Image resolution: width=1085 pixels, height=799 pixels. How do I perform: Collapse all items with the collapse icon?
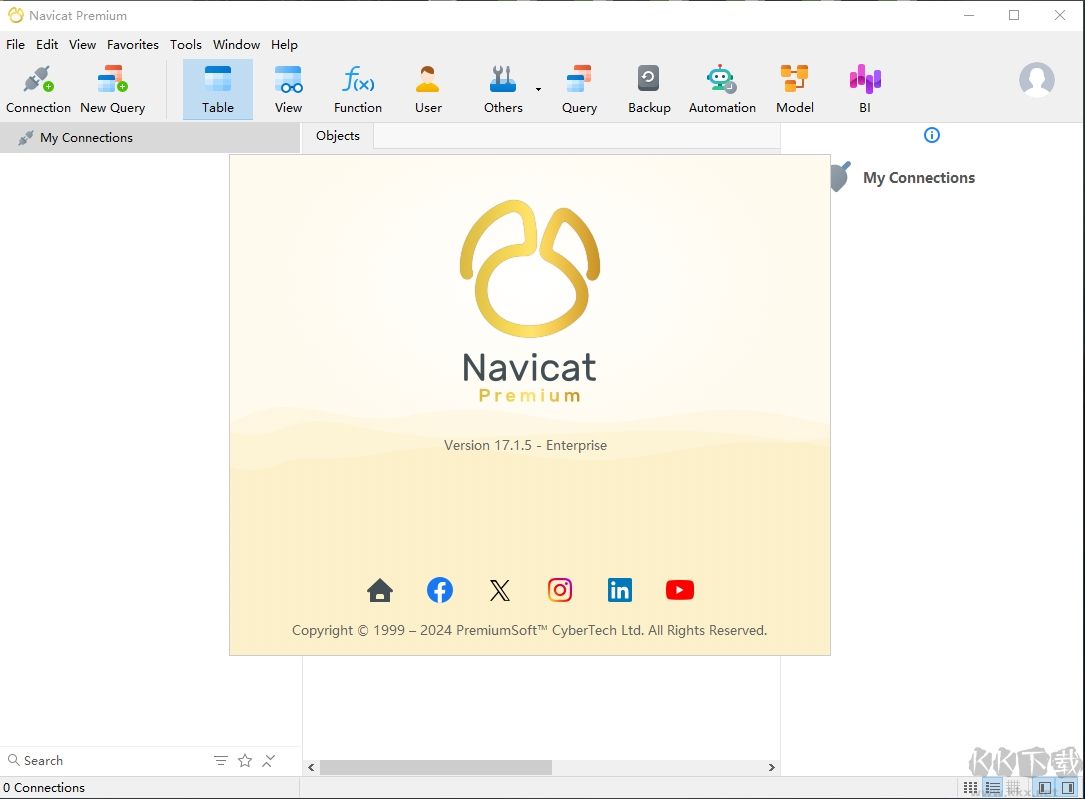click(268, 760)
